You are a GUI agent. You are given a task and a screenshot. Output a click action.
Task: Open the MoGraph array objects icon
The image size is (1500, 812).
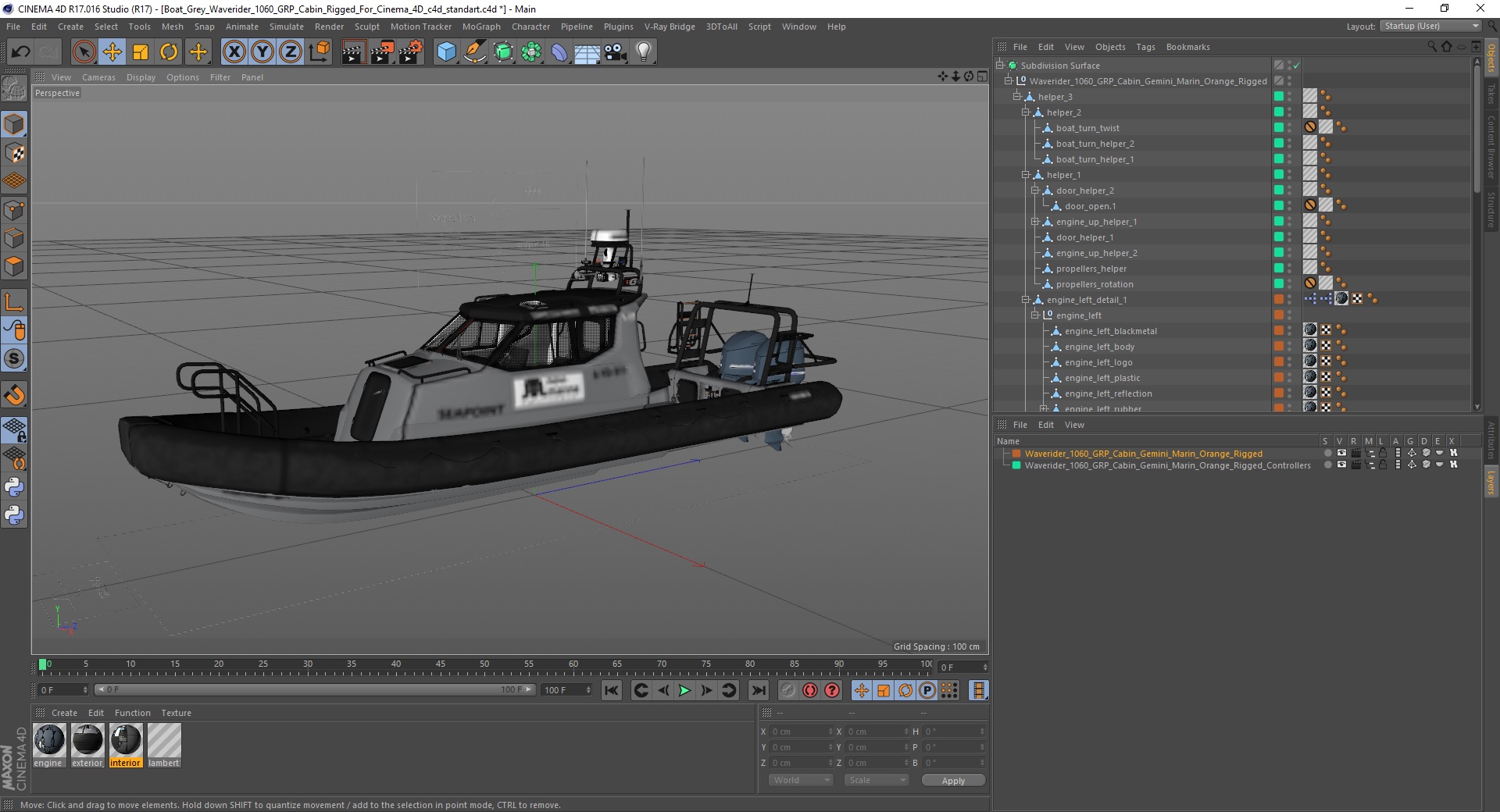pyautogui.click(x=531, y=52)
